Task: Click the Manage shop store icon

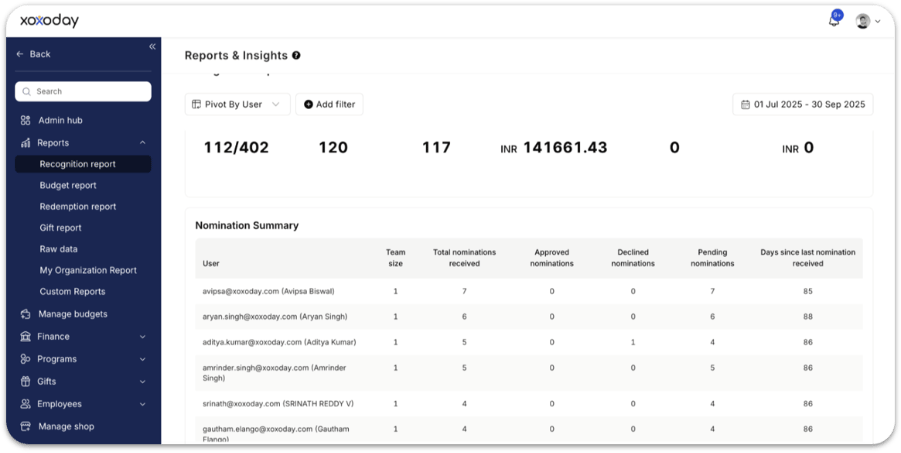Action: point(25,427)
